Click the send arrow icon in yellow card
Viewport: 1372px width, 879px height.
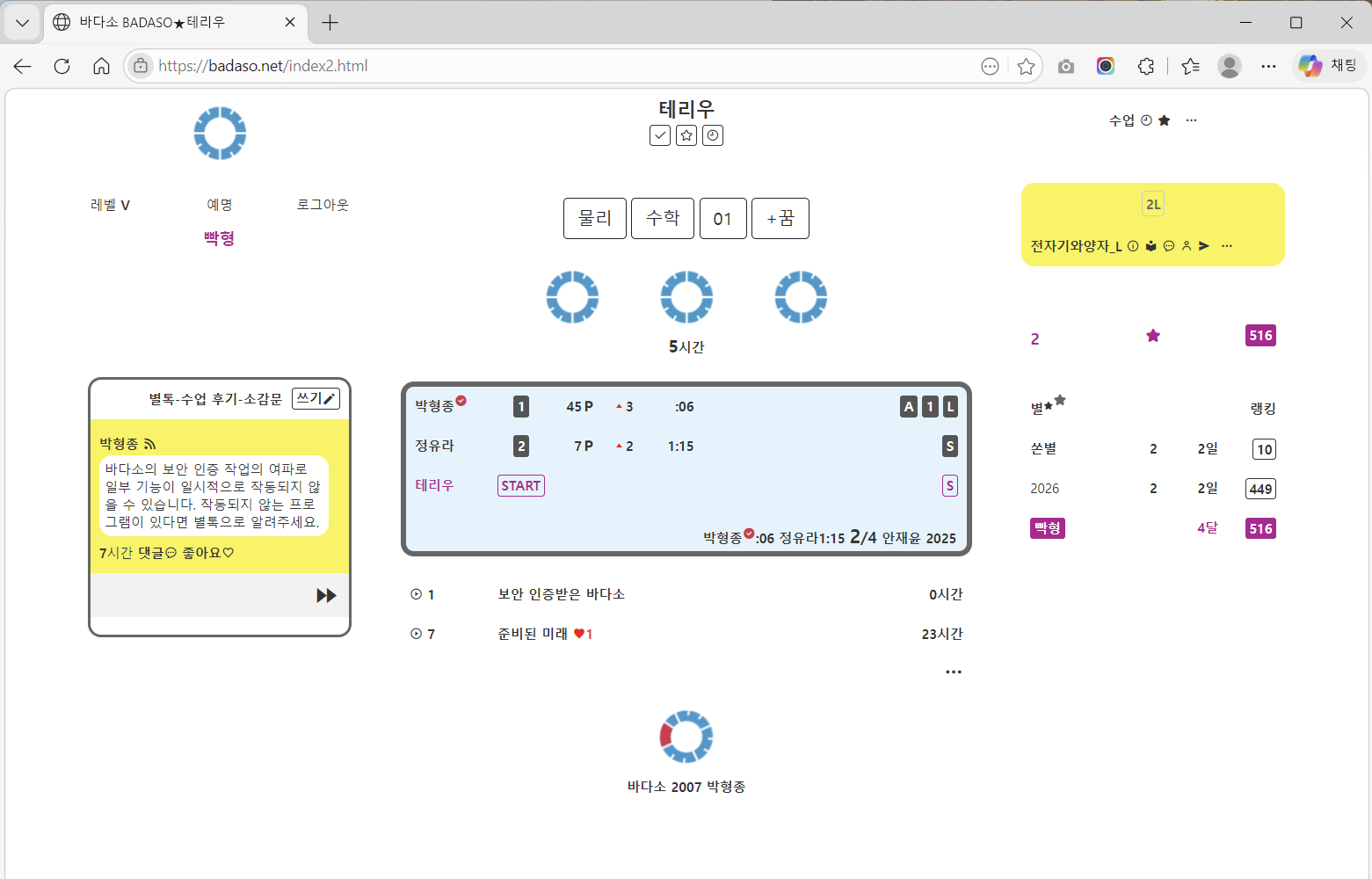pos(1204,246)
